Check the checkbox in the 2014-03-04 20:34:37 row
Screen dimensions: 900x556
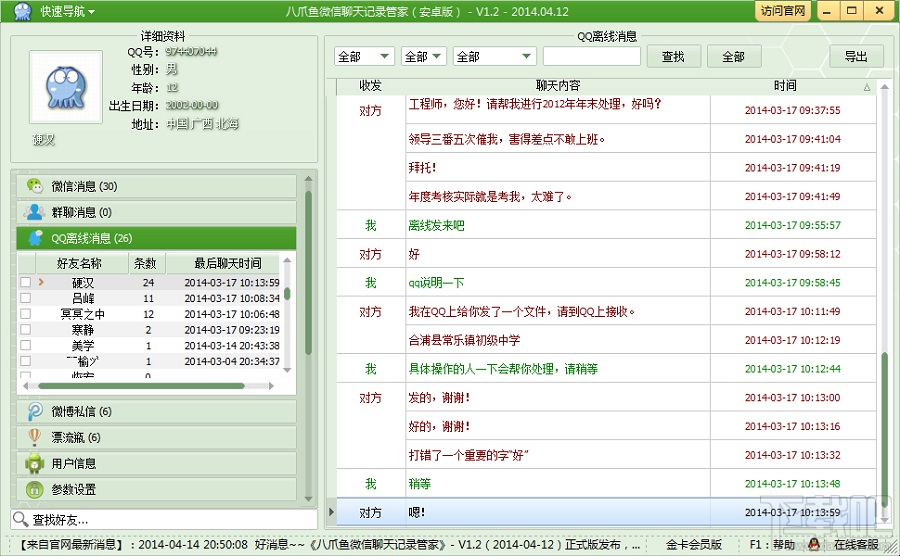(25, 361)
